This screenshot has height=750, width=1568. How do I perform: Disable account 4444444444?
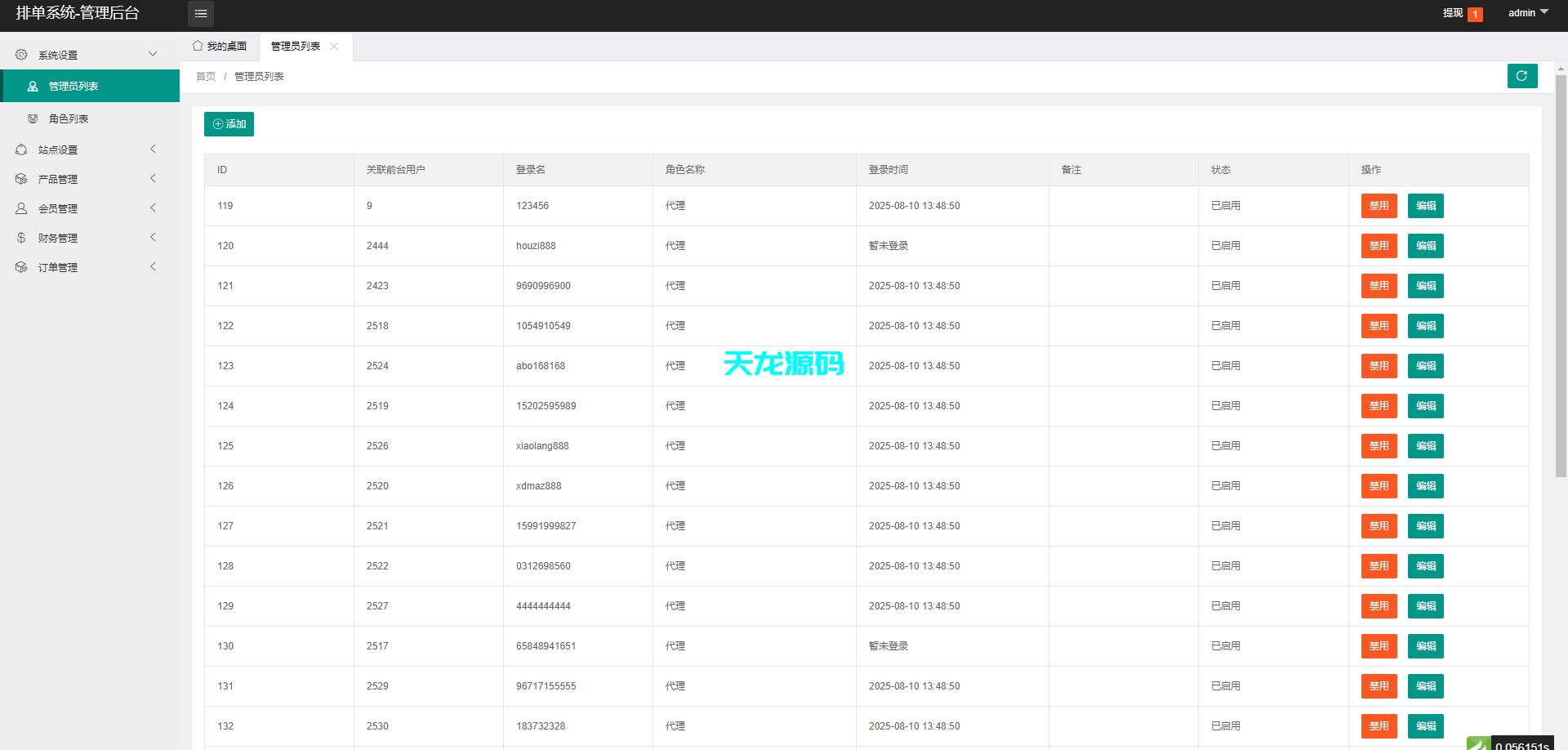tap(1379, 606)
